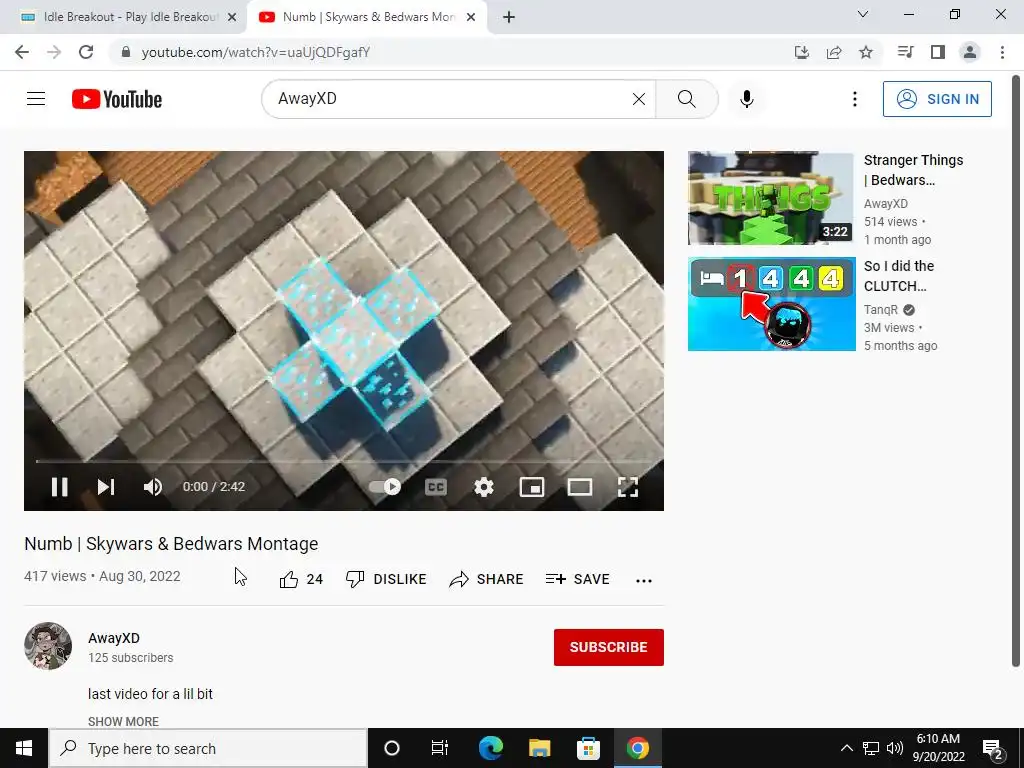Screen dimensions: 1024x768
Task: Switch to miniplayer
Action: pyautogui.click(x=532, y=487)
